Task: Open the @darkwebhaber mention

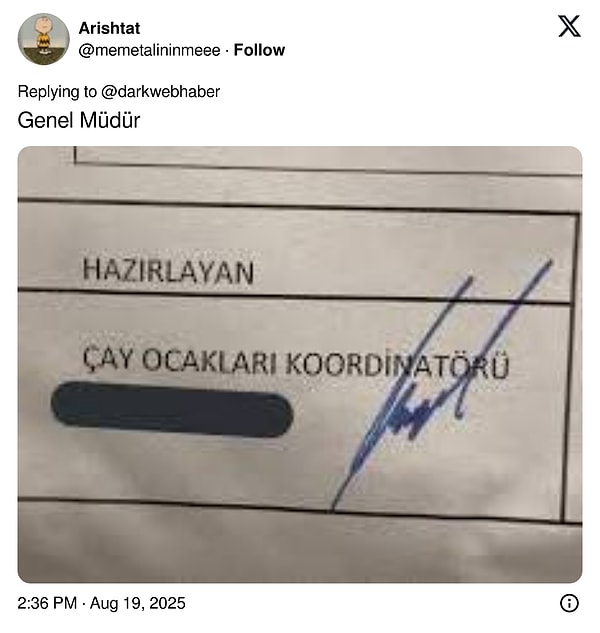Action: [160, 92]
